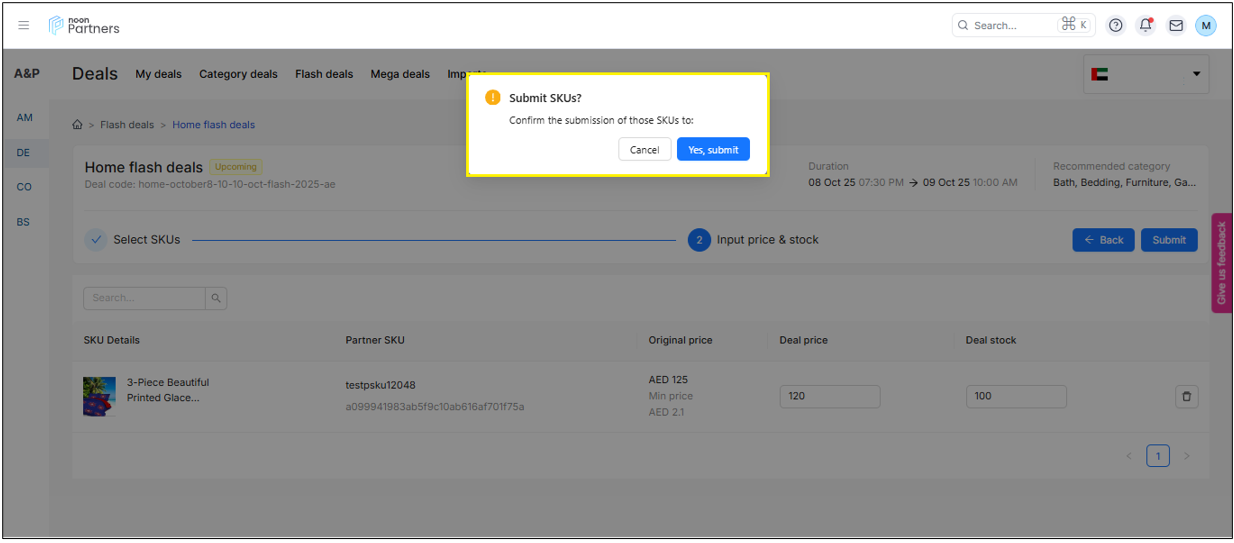This screenshot has height=543, width=1234.
Task: Confirm with Yes, submit button
Action: pos(713,150)
